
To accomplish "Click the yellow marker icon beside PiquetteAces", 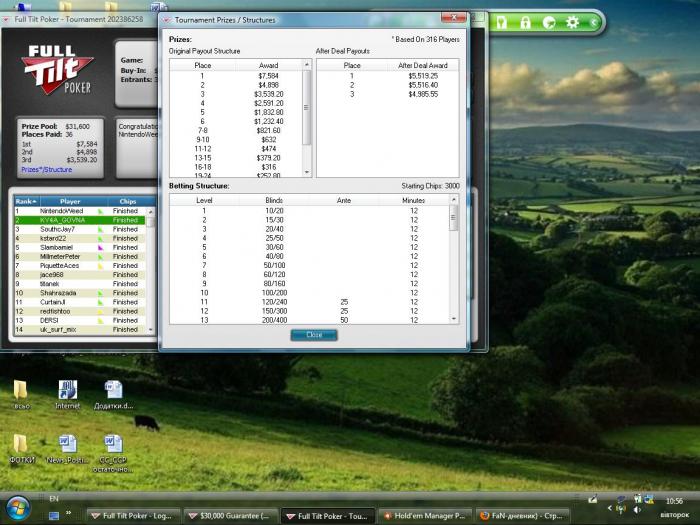I will click(x=100, y=266).
